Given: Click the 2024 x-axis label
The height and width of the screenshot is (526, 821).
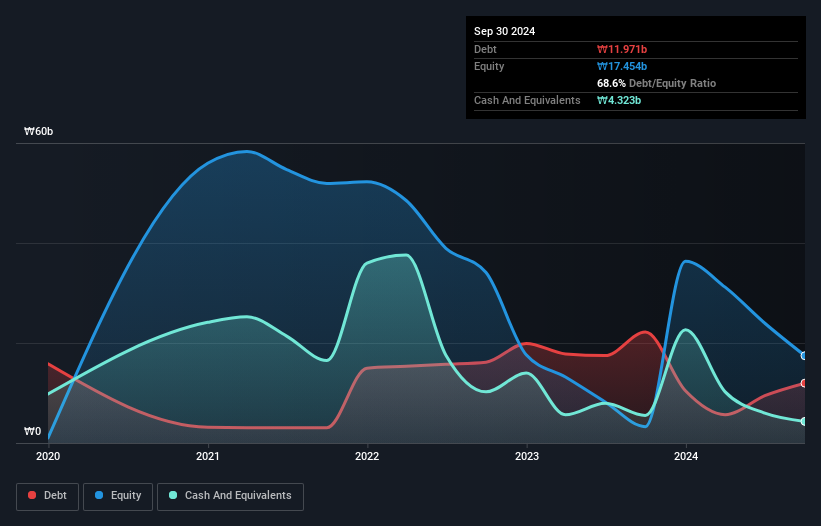Looking at the screenshot, I should pos(686,456).
